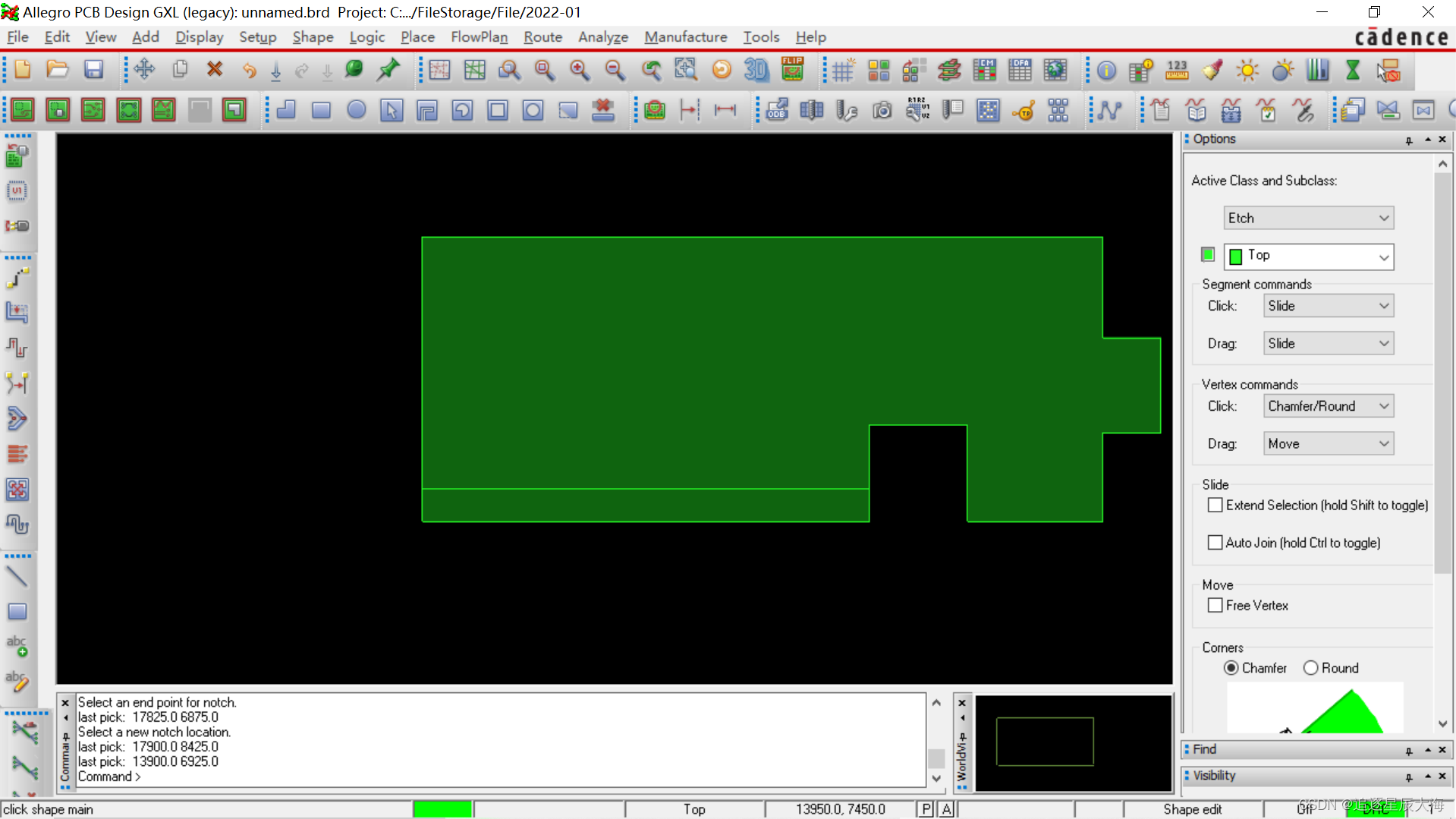Open the 3D view toolbar icon
The height and width of the screenshot is (819, 1456).
pyautogui.click(x=756, y=70)
